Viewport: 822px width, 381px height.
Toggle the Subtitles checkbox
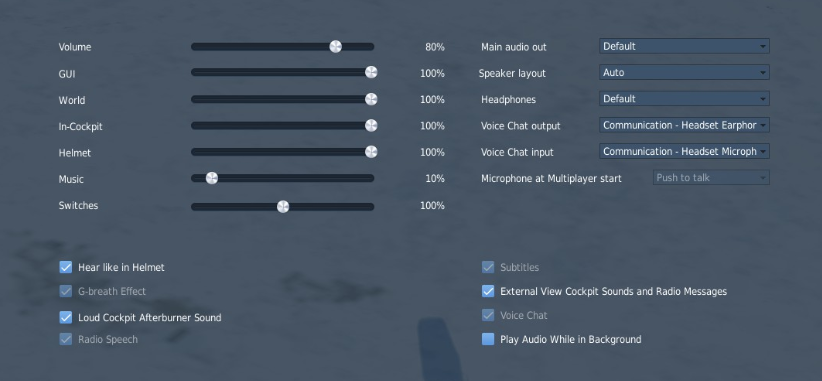click(488, 267)
